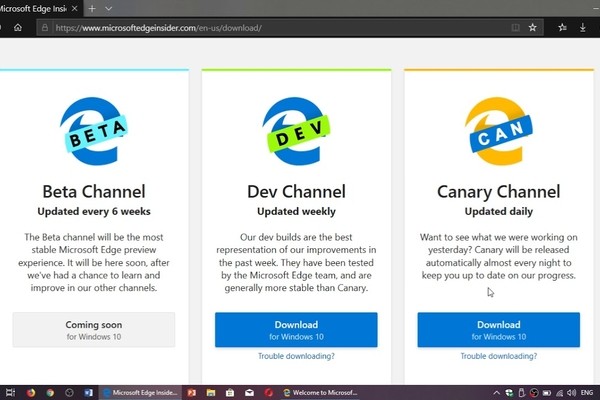600x400 pixels.
Task: Click the 'Updated every 6 weeks' text
Action: pos(94,212)
